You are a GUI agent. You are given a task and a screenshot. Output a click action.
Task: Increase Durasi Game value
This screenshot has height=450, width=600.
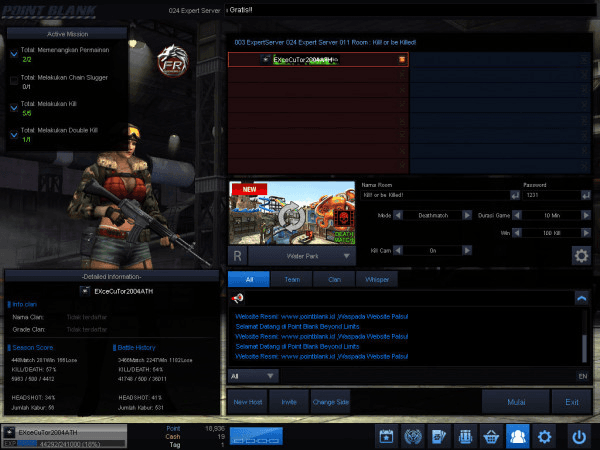click(x=586, y=215)
